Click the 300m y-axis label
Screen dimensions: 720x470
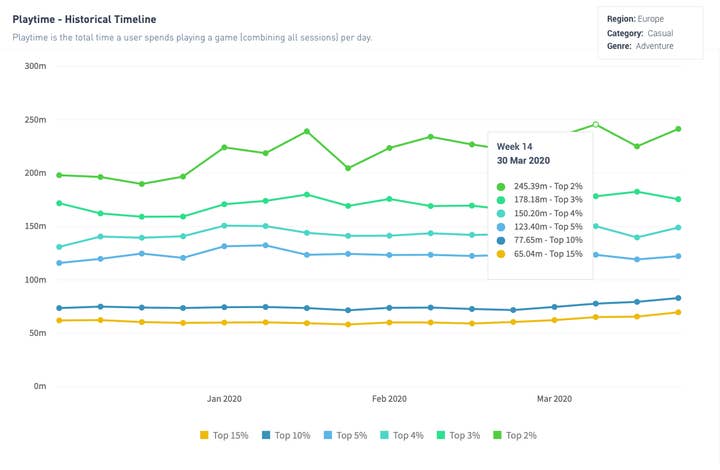[35, 66]
